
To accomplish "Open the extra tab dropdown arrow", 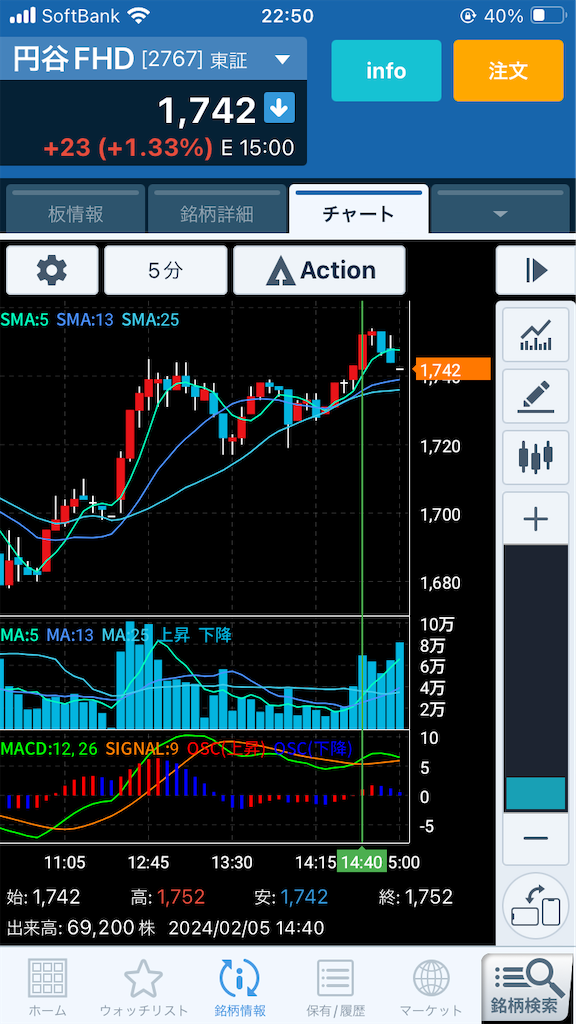I will 500,214.
